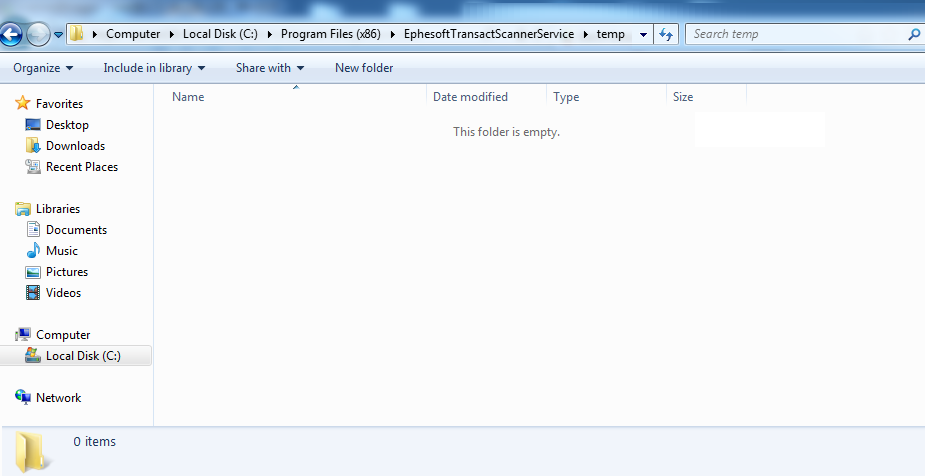Click the Recent Places icon
Viewport: 925px width, 476px height.
coord(32,166)
